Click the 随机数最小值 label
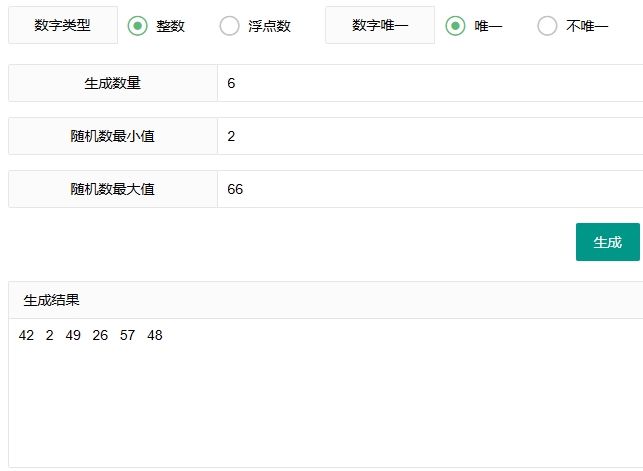This screenshot has width=643, height=471. point(113,136)
